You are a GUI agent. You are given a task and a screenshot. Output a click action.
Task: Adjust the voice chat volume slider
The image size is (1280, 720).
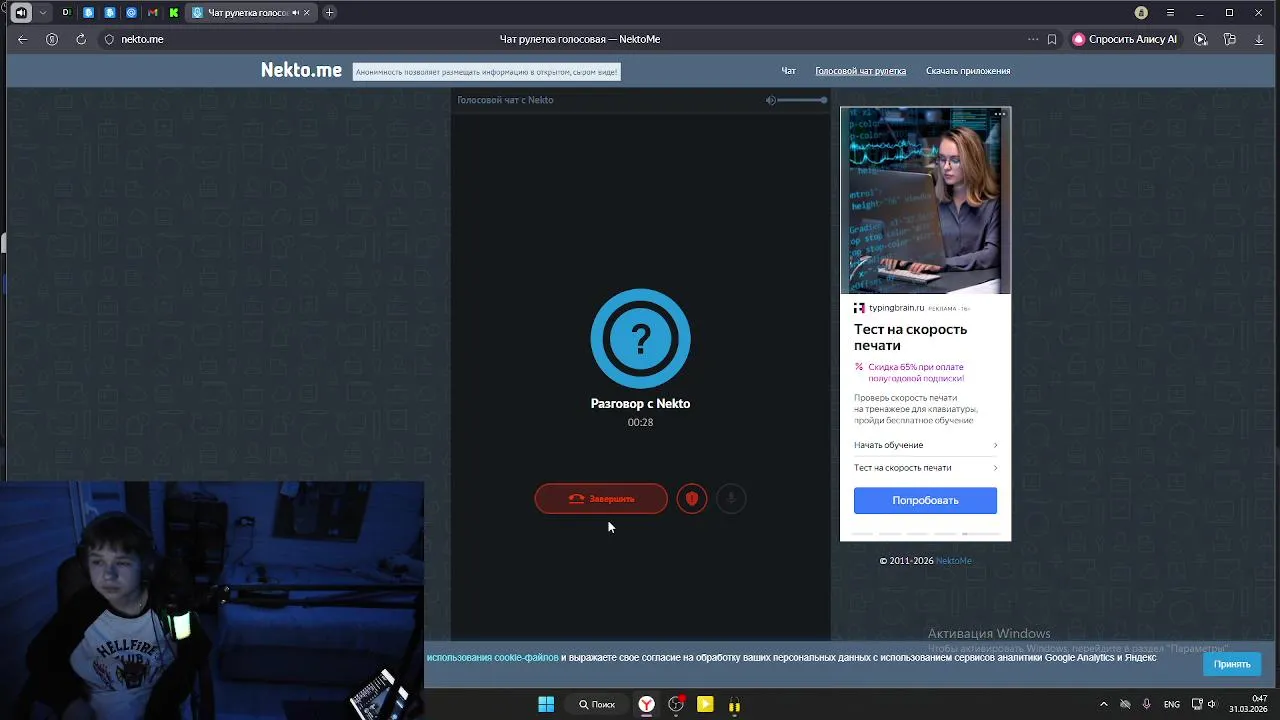click(x=802, y=100)
